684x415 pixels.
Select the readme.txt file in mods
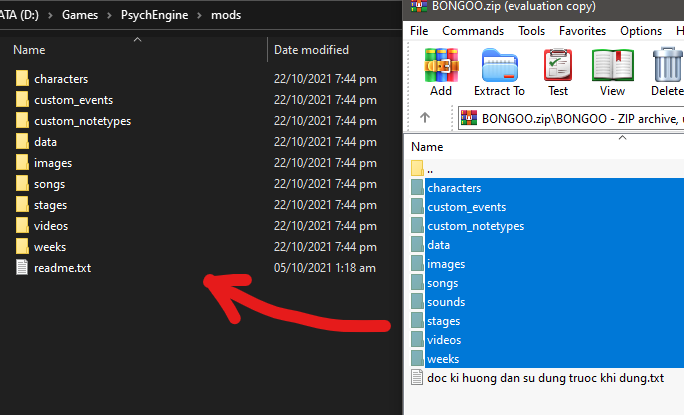coord(62,268)
